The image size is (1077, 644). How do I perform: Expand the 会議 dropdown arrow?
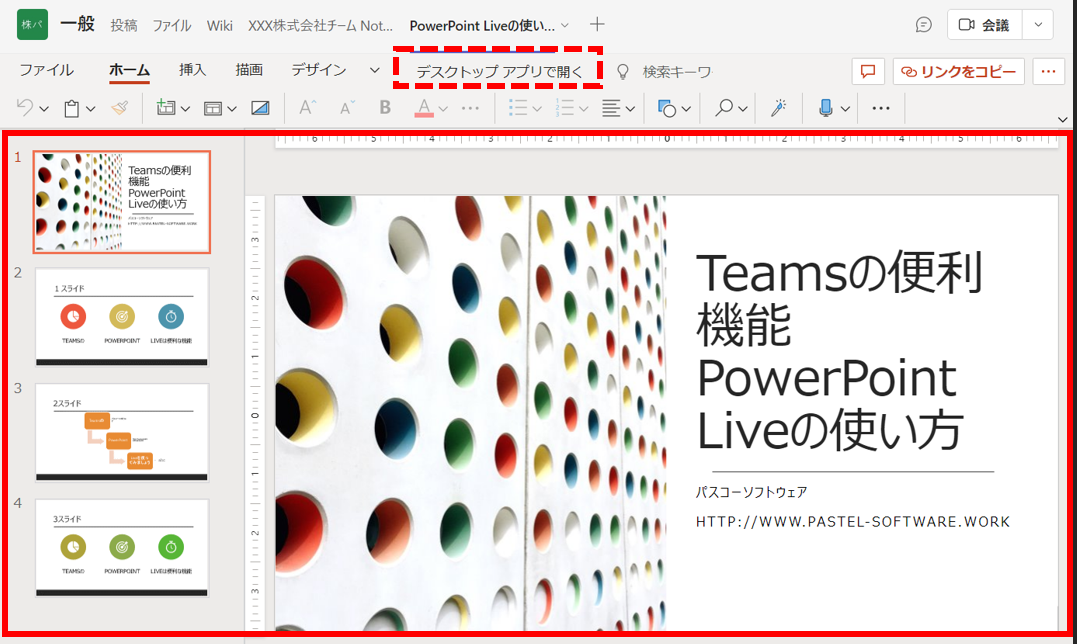click(x=1039, y=25)
